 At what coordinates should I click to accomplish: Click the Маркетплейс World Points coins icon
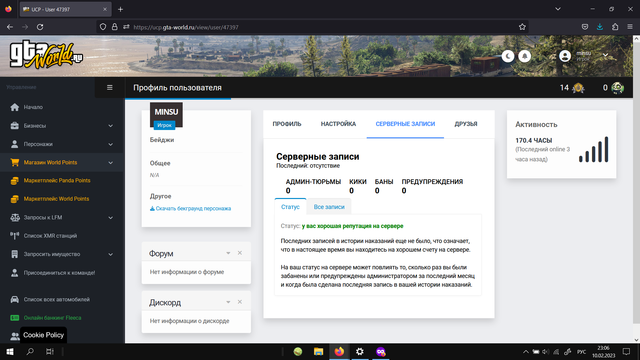click(15, 199)
